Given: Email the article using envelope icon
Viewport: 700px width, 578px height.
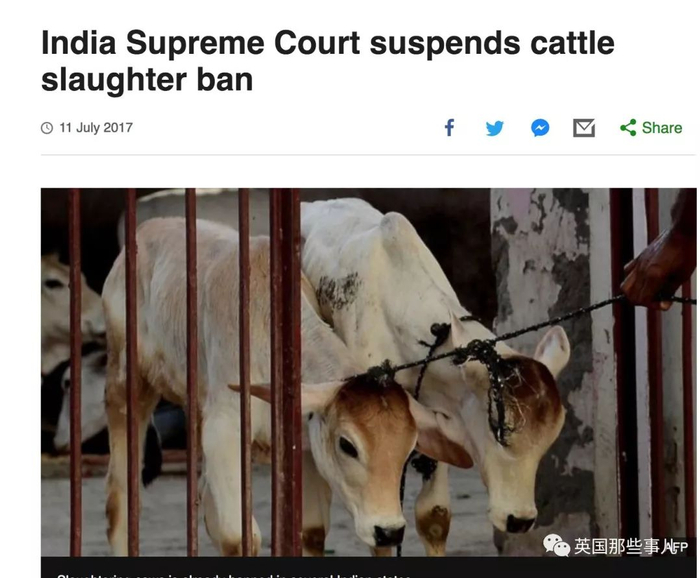Looking at the screenshot, I should click(x=584, y=128).
